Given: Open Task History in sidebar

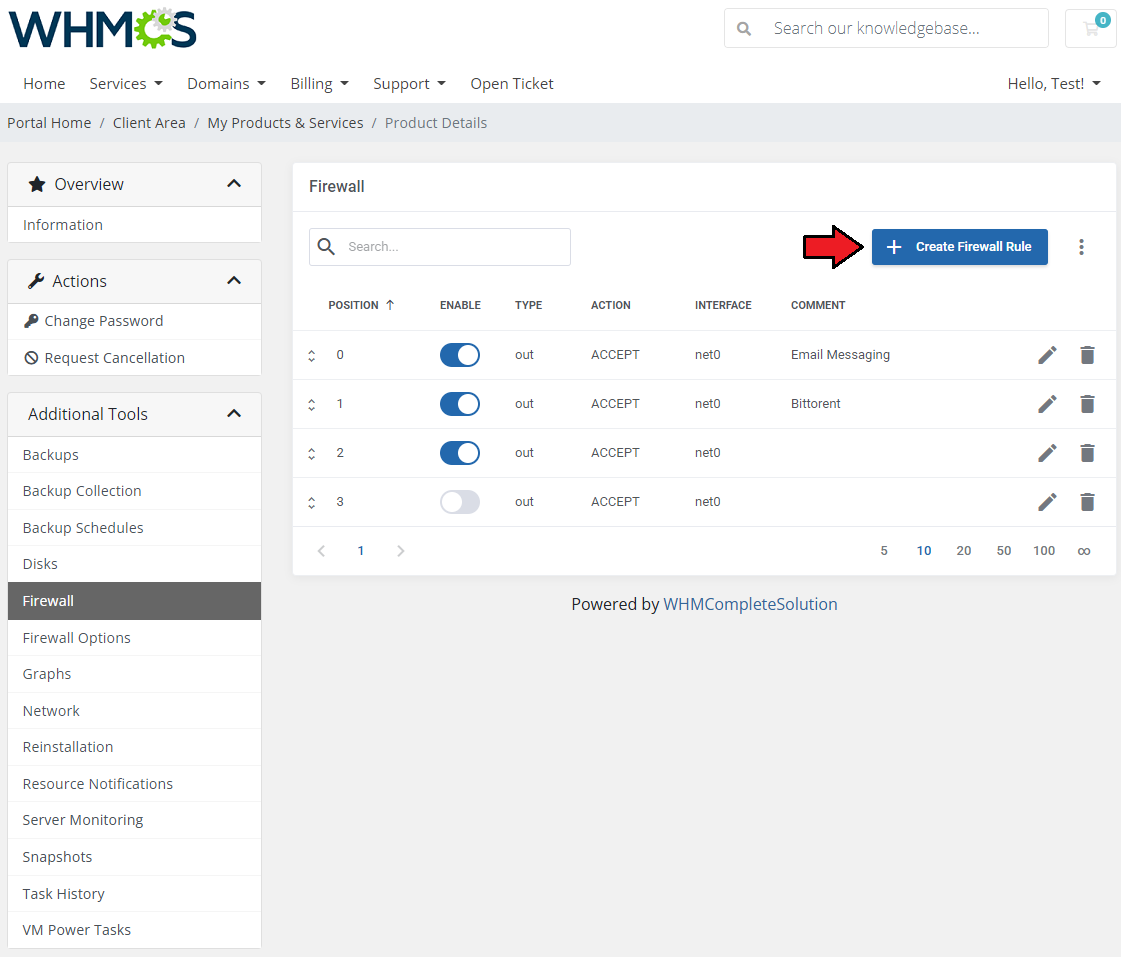Looking at the screenshot, I should coord(134,893).
